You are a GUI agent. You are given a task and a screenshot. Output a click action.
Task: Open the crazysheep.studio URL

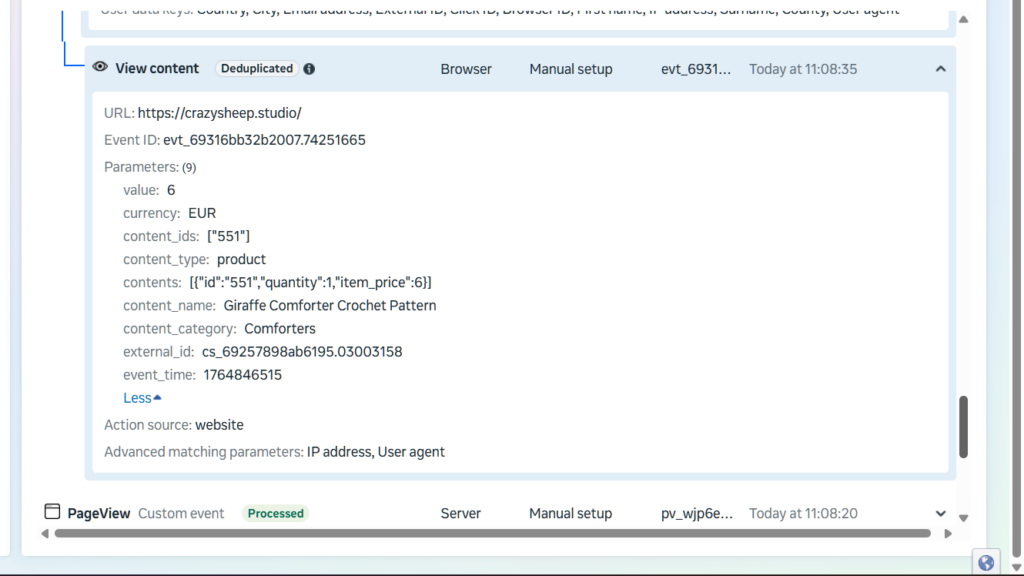pos(219,113)
